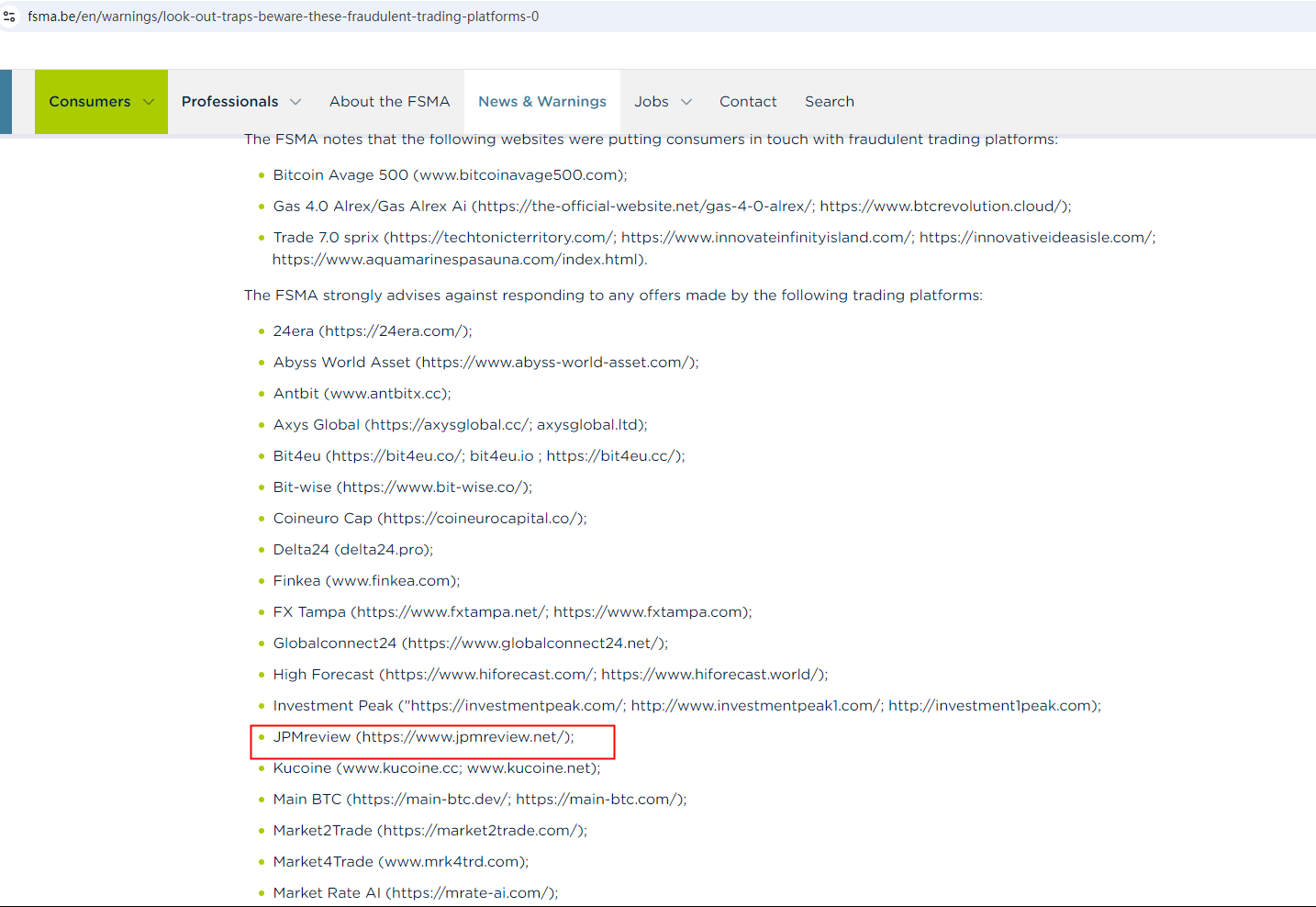Expand the Jobs dropdown arrow
This screenshot has width=1316, height=907.
[686, 102]
